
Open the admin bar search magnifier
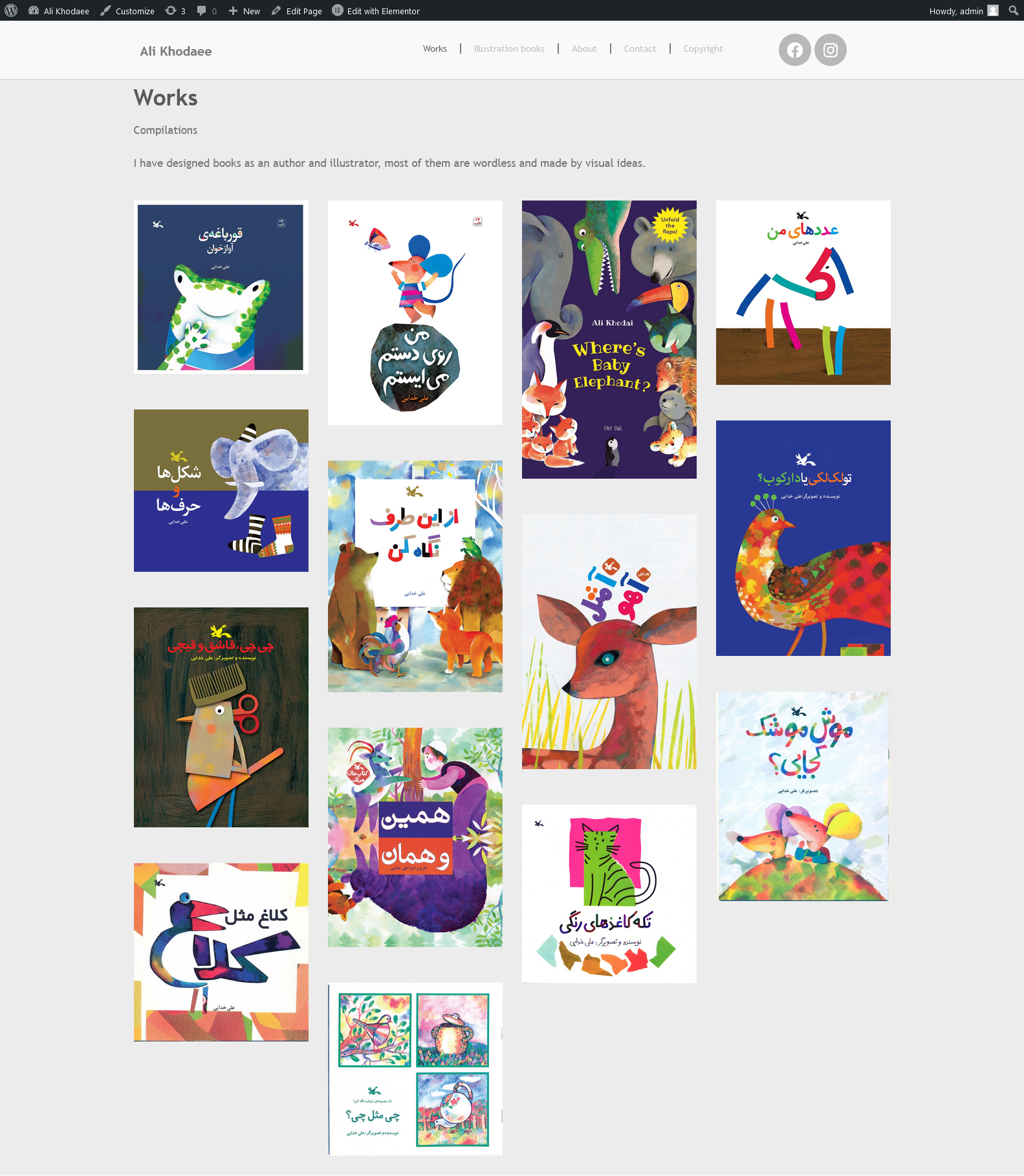[1013, 10]
